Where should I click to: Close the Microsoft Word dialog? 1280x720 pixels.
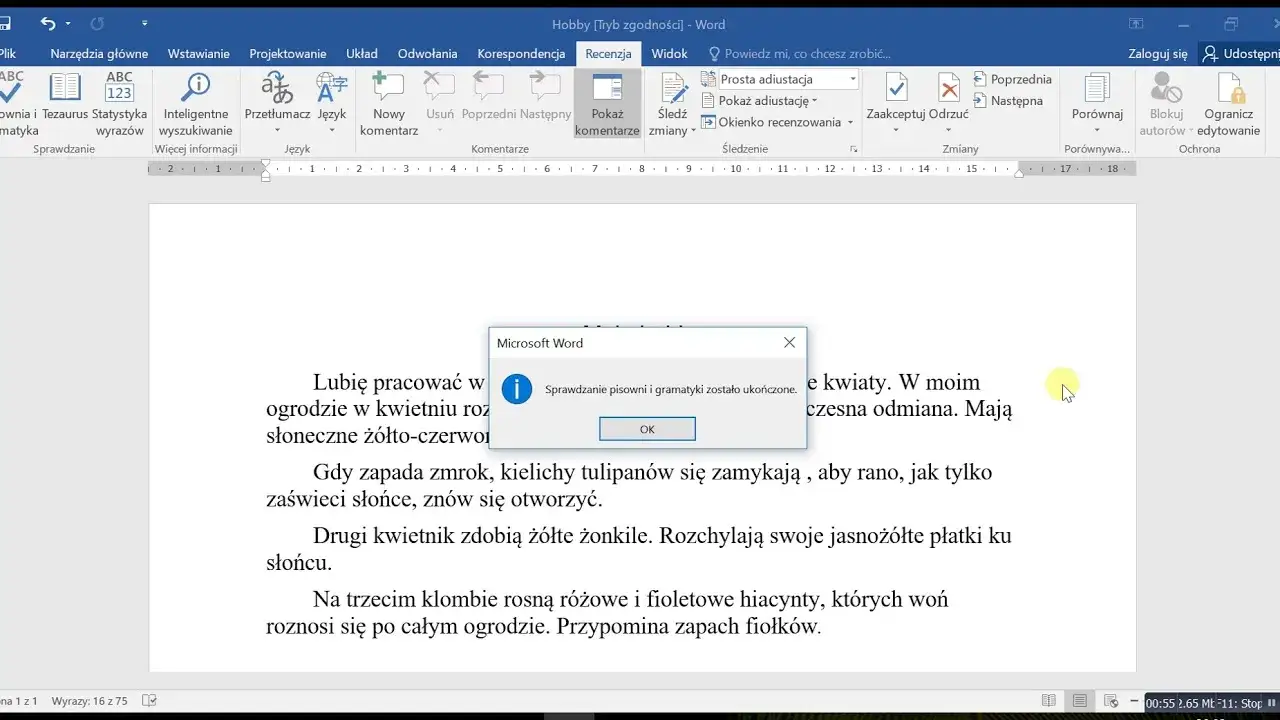click(789, 342)
